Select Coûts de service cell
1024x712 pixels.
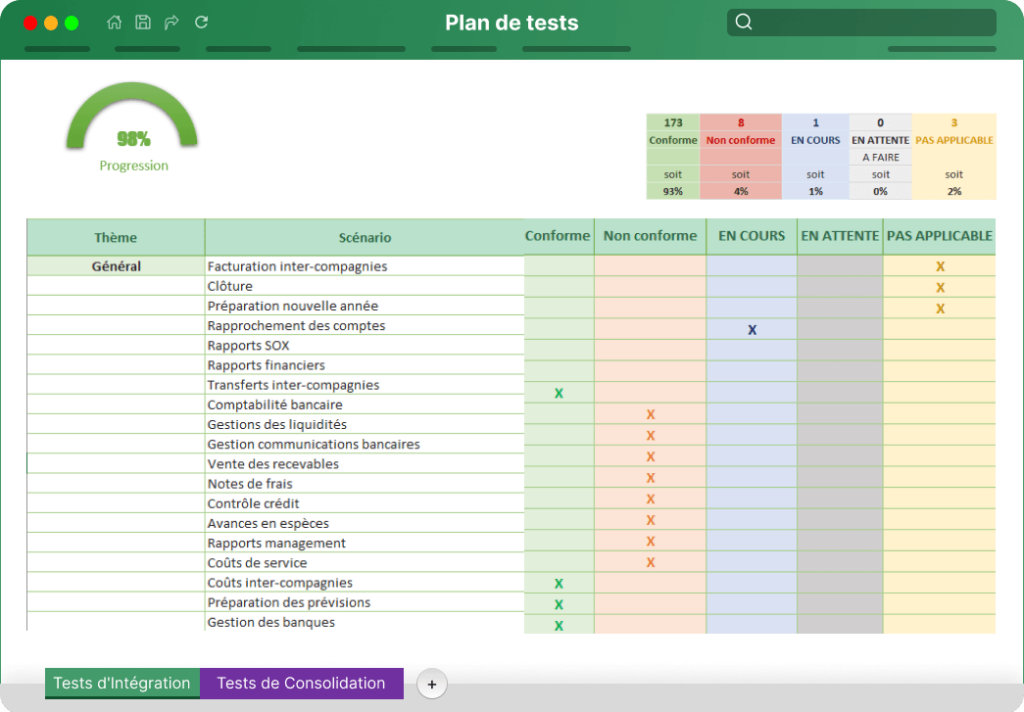364,562
